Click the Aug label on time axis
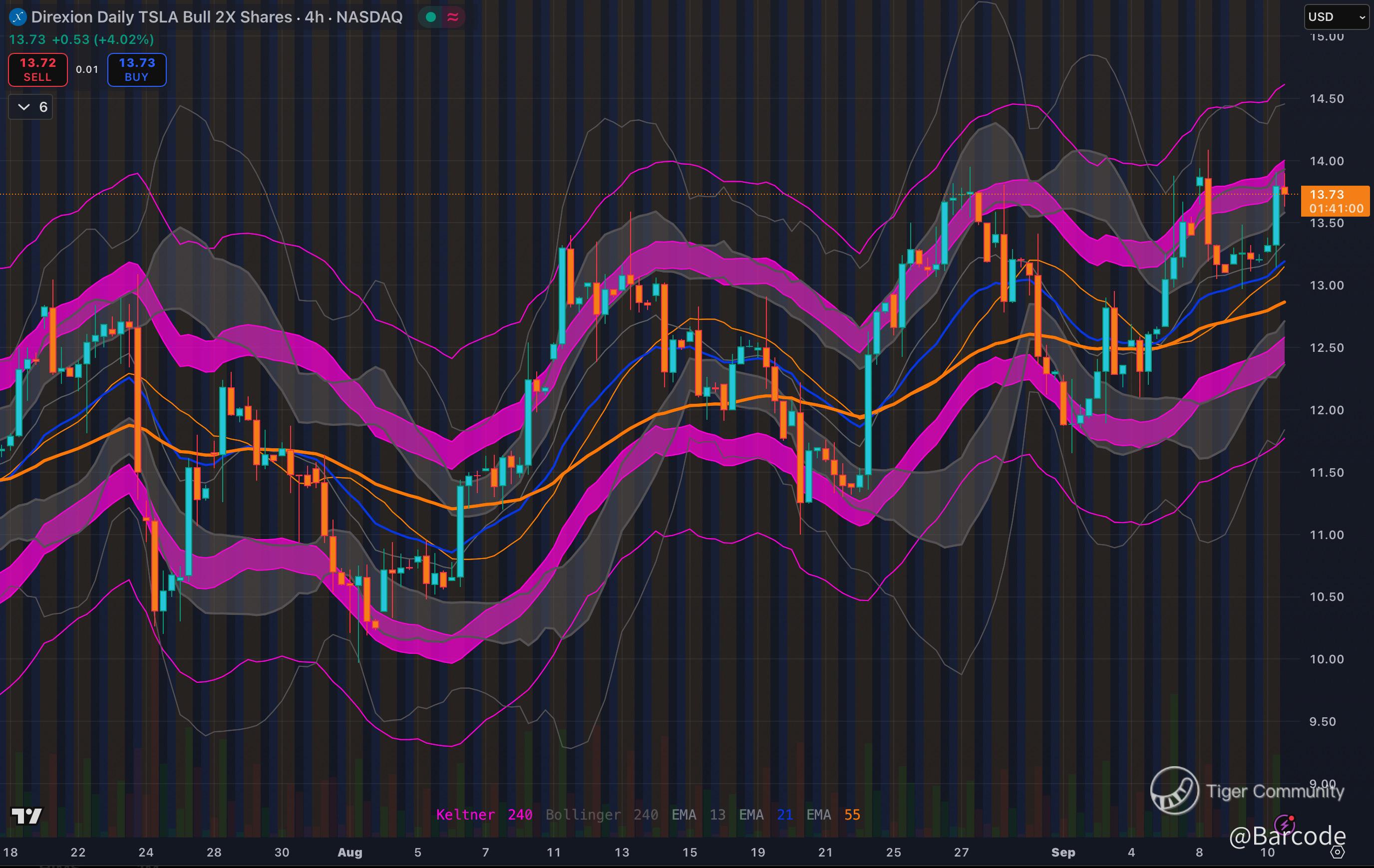The image size is (1374, 868). [350, 852]
